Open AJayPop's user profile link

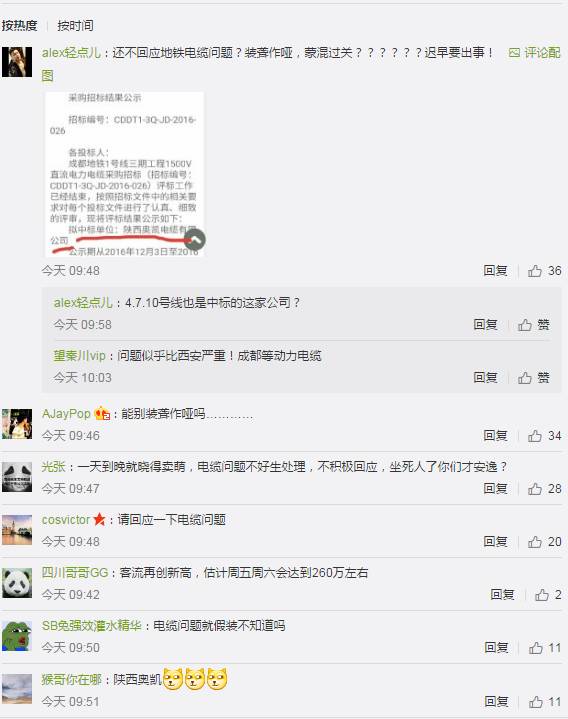(x=66, y=414)
